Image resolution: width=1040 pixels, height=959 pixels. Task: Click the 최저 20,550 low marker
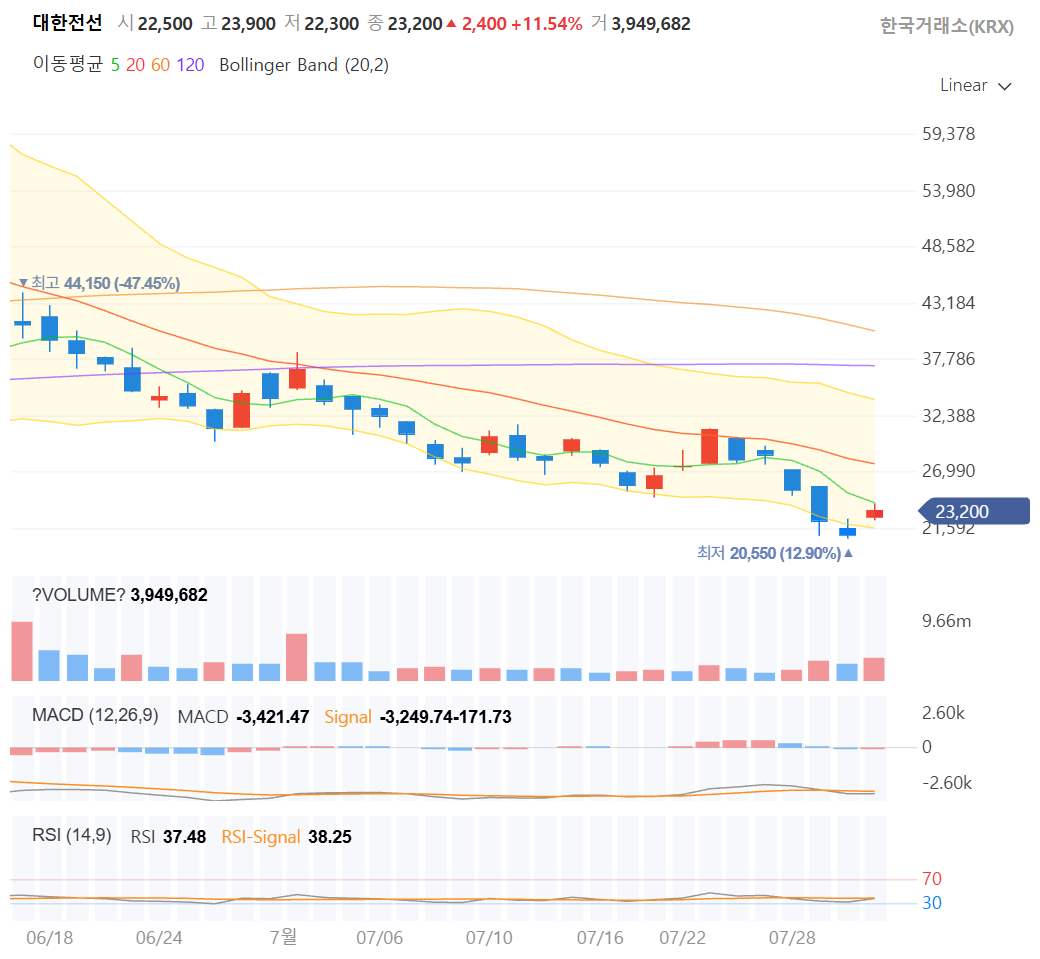click(775, 553)
